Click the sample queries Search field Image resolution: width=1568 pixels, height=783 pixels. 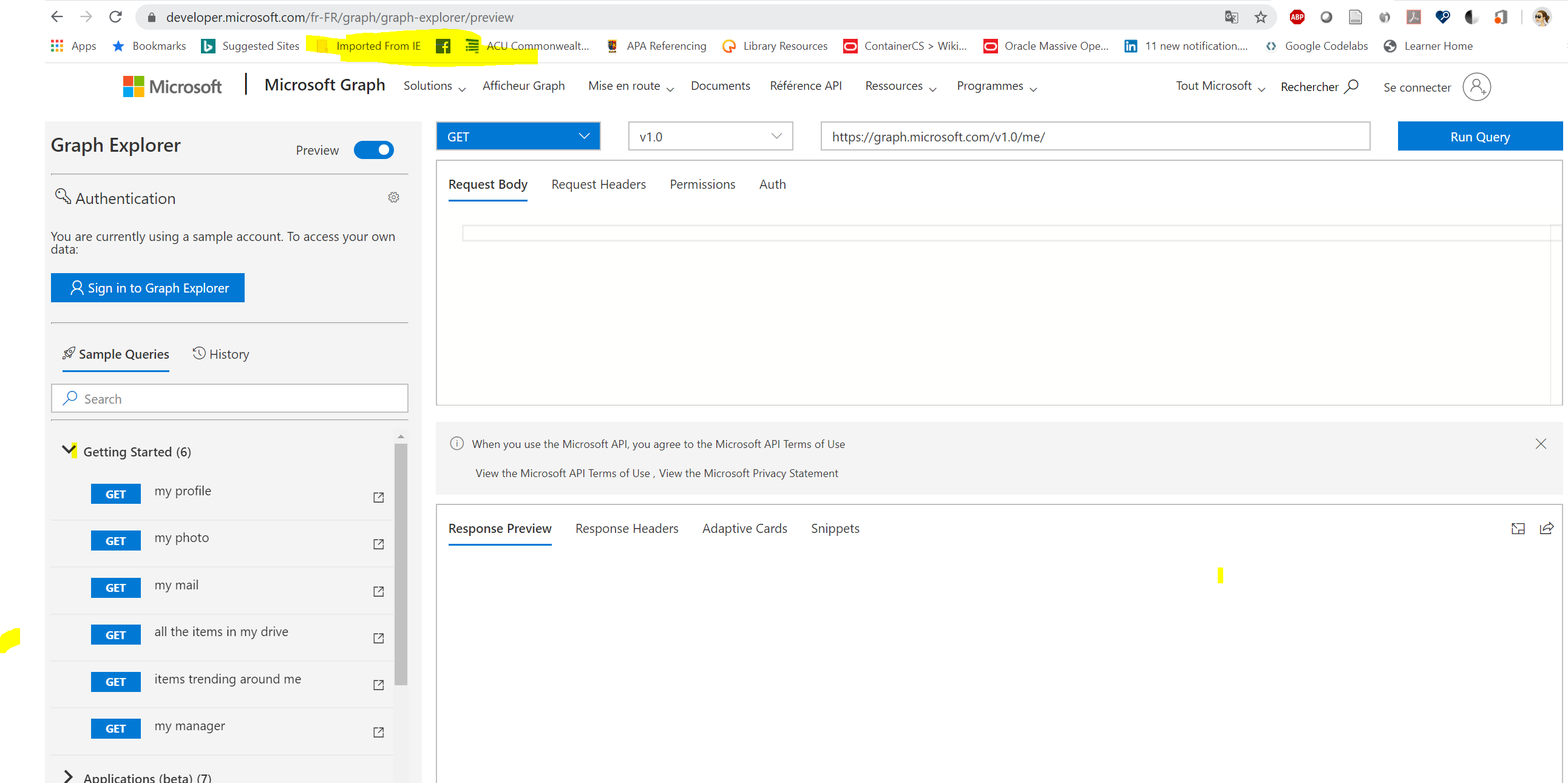(229, 398)
